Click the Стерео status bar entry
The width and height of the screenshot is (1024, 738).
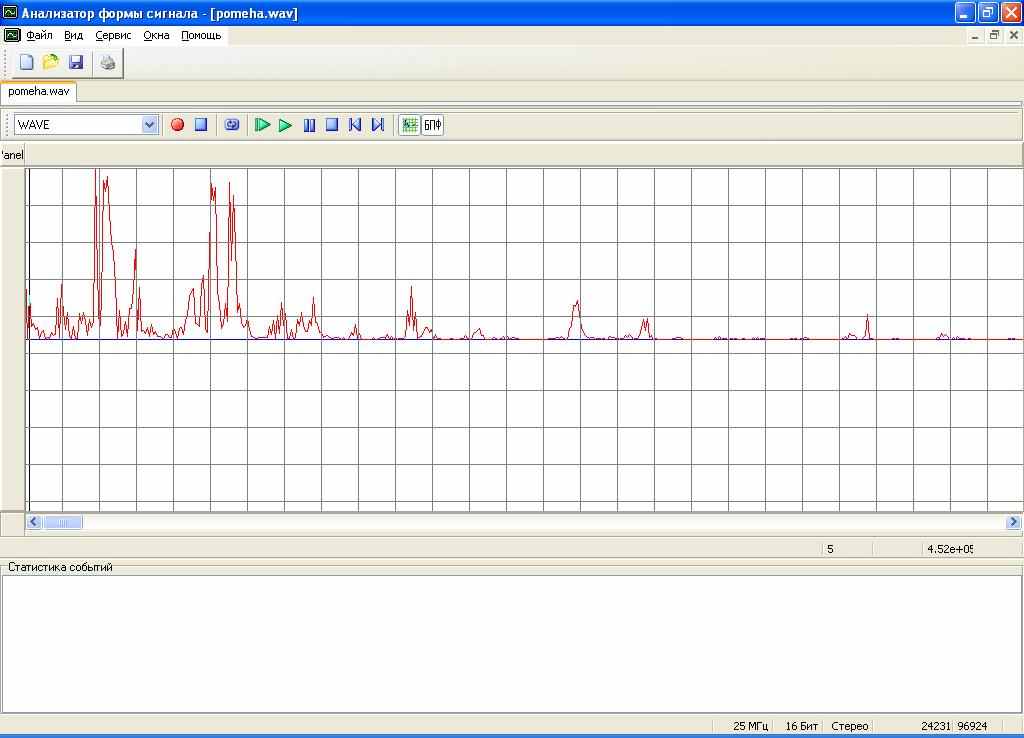coord(850,726)
